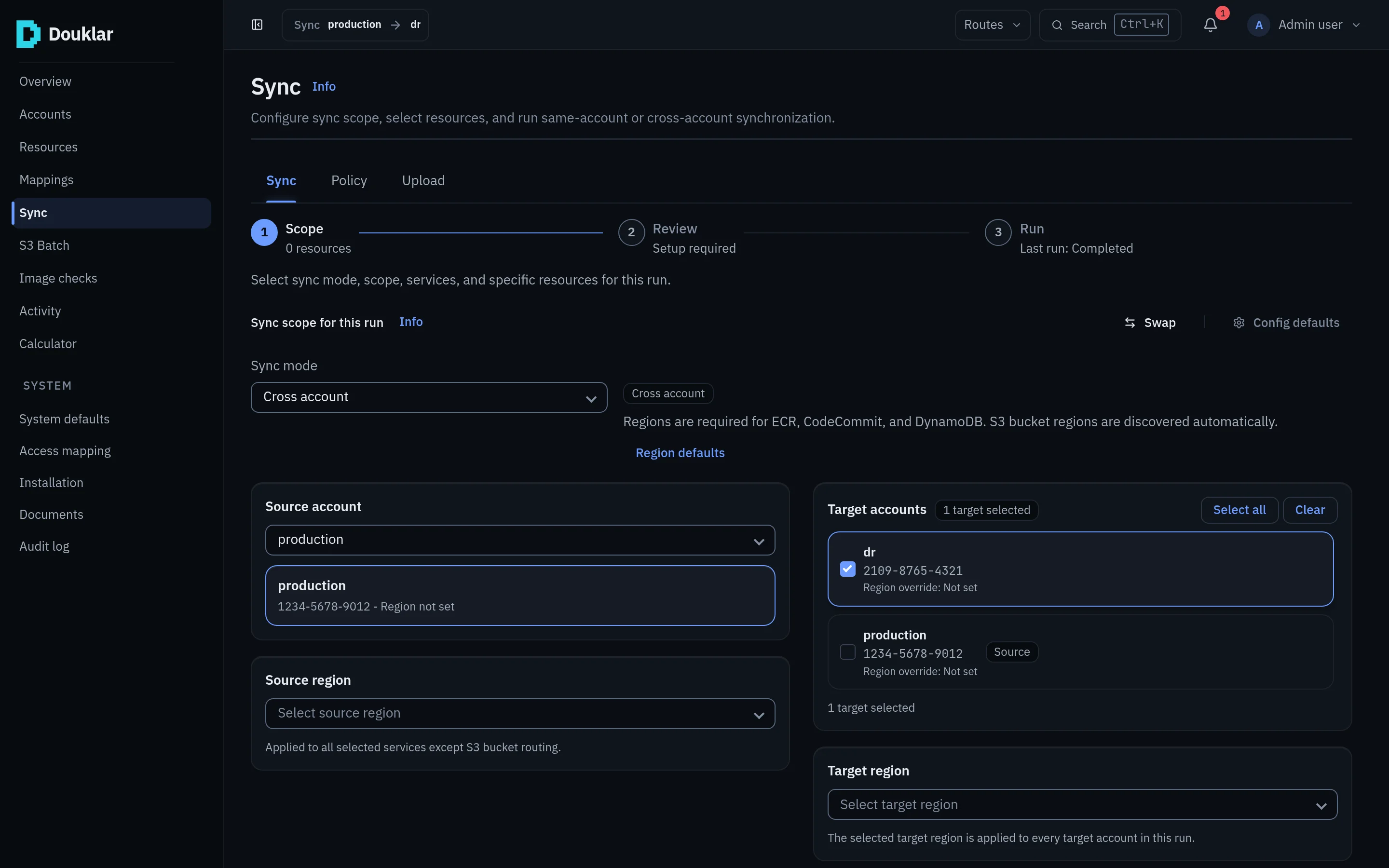1389x868 pixels.
Task: Click the Select all button
Action: [1239, 510]
